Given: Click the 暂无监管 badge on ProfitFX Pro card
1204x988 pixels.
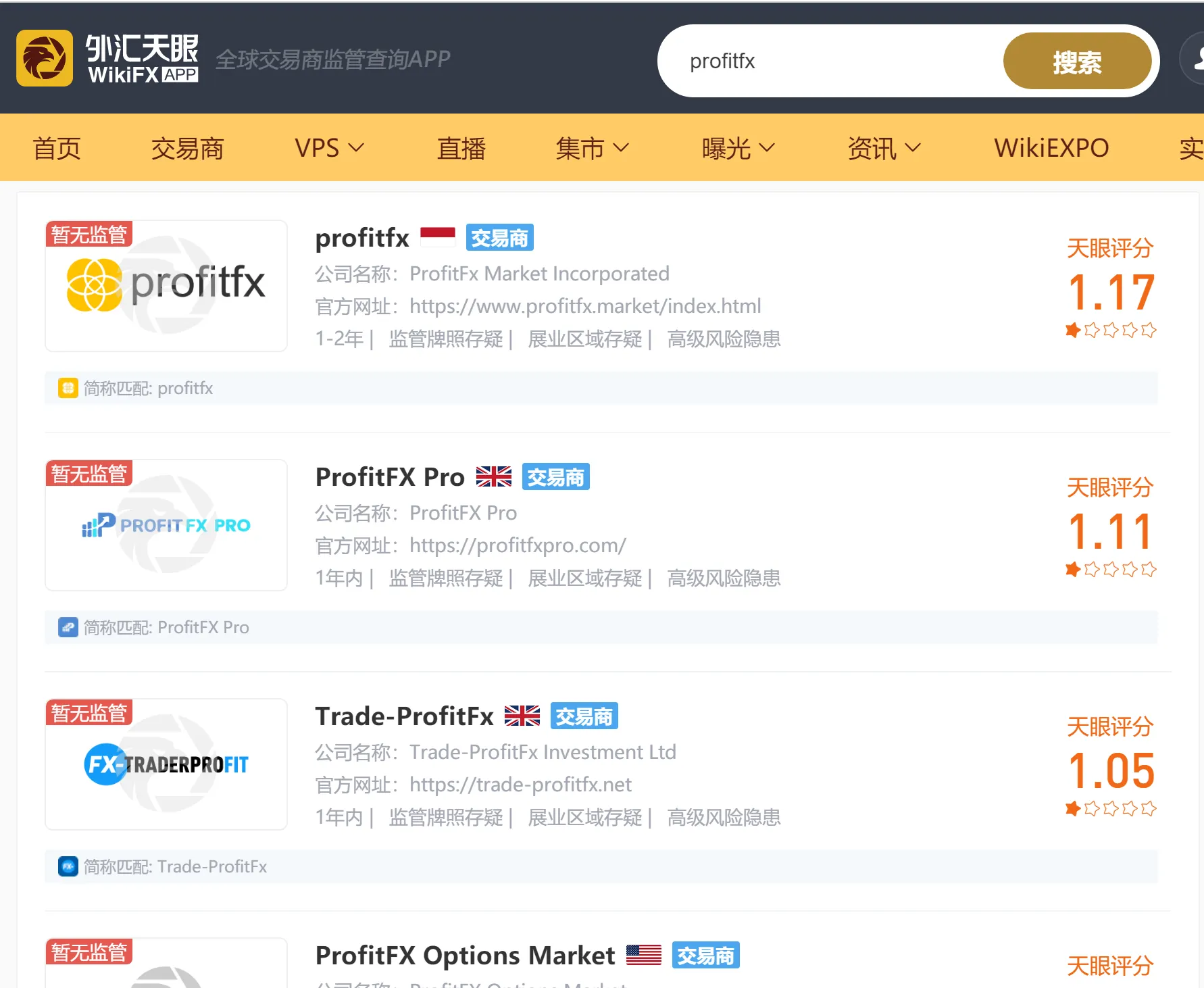Looking at the screenshot, I should (x=89, y=473).
